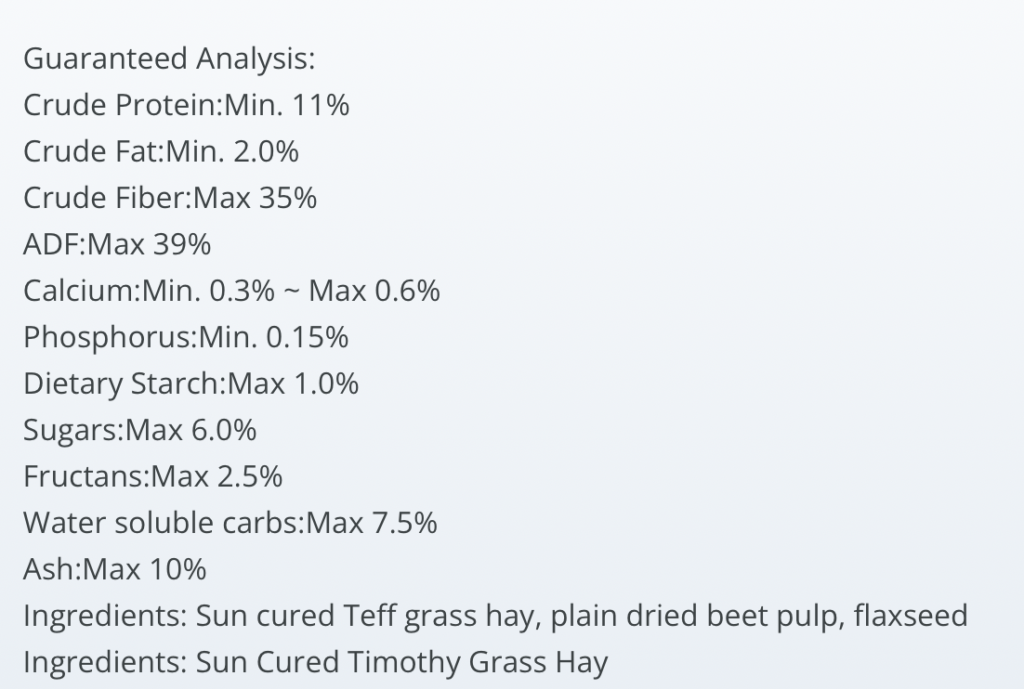
Task: Select the Fructans Max 2.5% line
Action: (153, 477)
